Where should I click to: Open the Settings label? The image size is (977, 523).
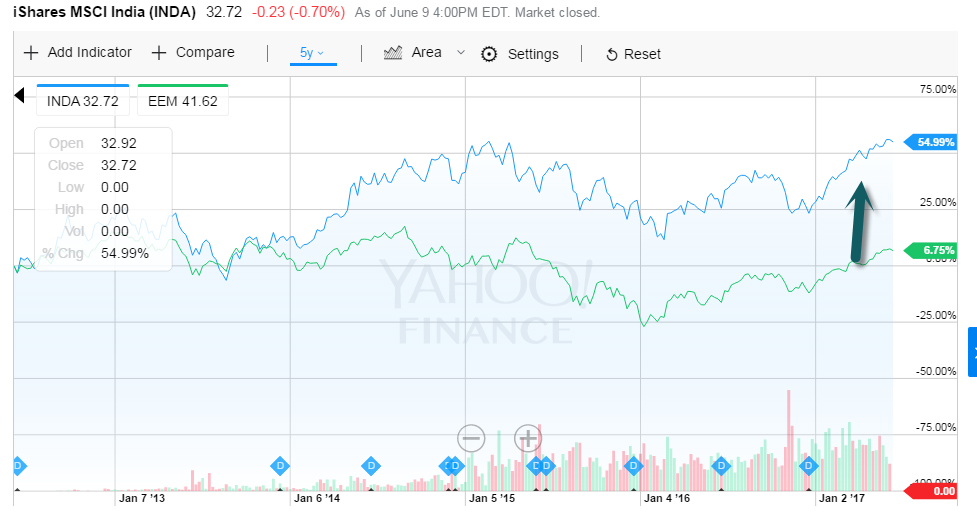[x=533, y=54]
